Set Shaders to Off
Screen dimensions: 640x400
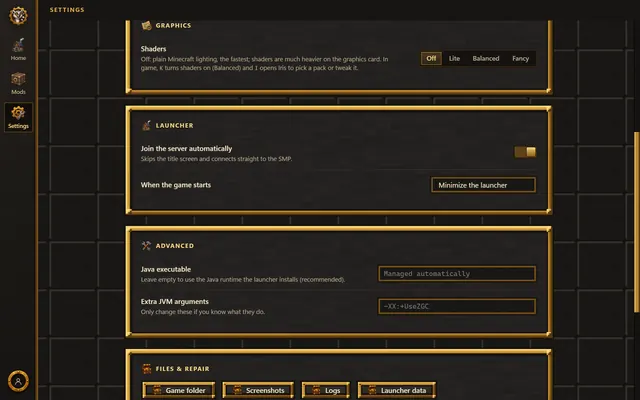tap(431, 58)
